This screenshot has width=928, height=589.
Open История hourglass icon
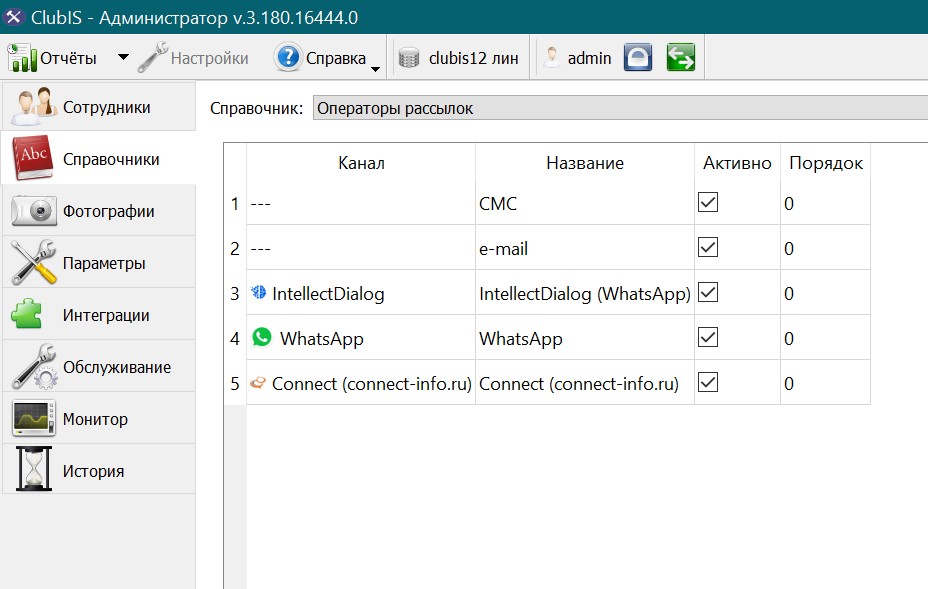[34, 469]
